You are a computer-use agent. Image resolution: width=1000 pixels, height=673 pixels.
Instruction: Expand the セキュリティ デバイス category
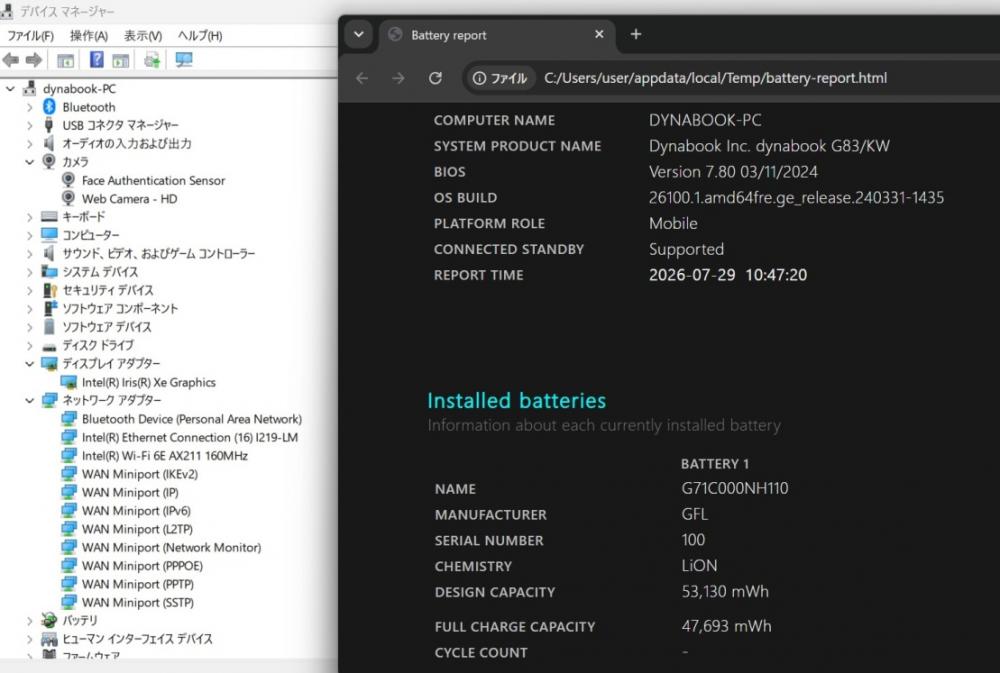click(29, 290)
